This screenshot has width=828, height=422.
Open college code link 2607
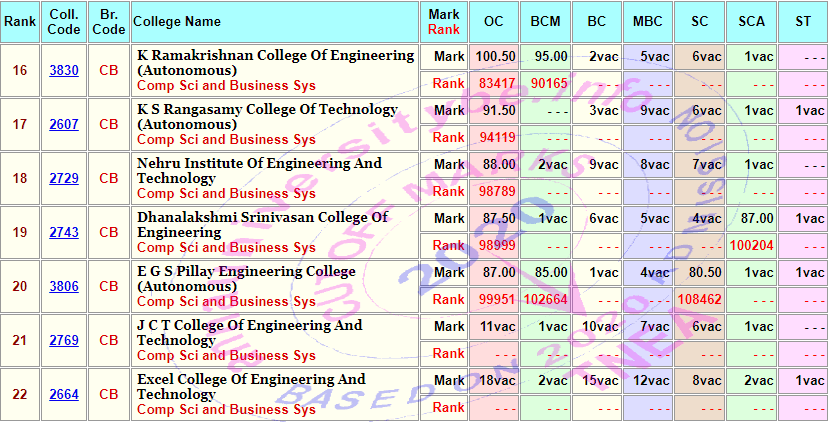point(64,124)
